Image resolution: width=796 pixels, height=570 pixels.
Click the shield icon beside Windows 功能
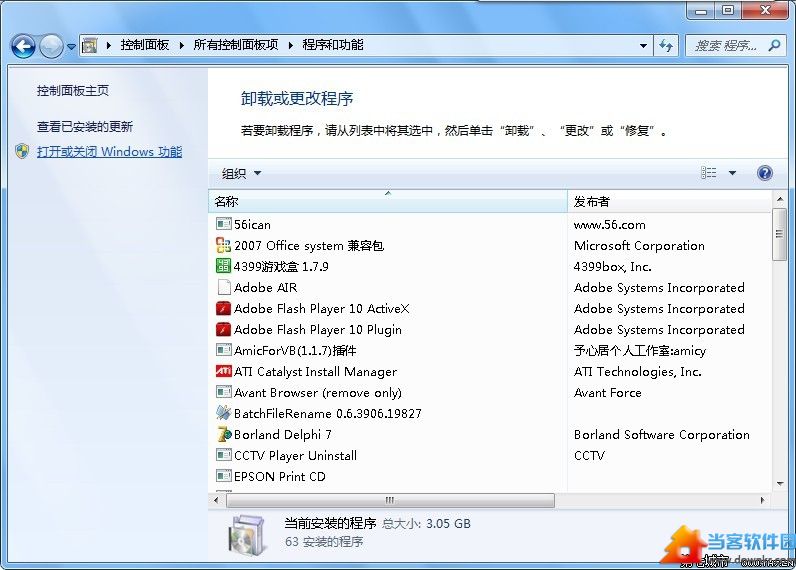click(22, 151)
